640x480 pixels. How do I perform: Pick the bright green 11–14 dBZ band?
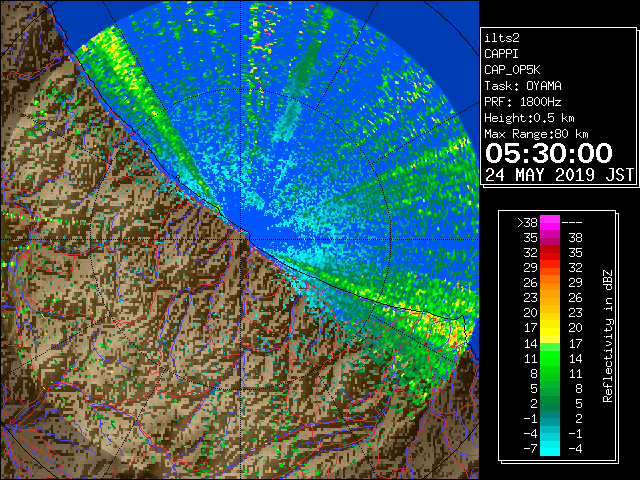[550, 358]
